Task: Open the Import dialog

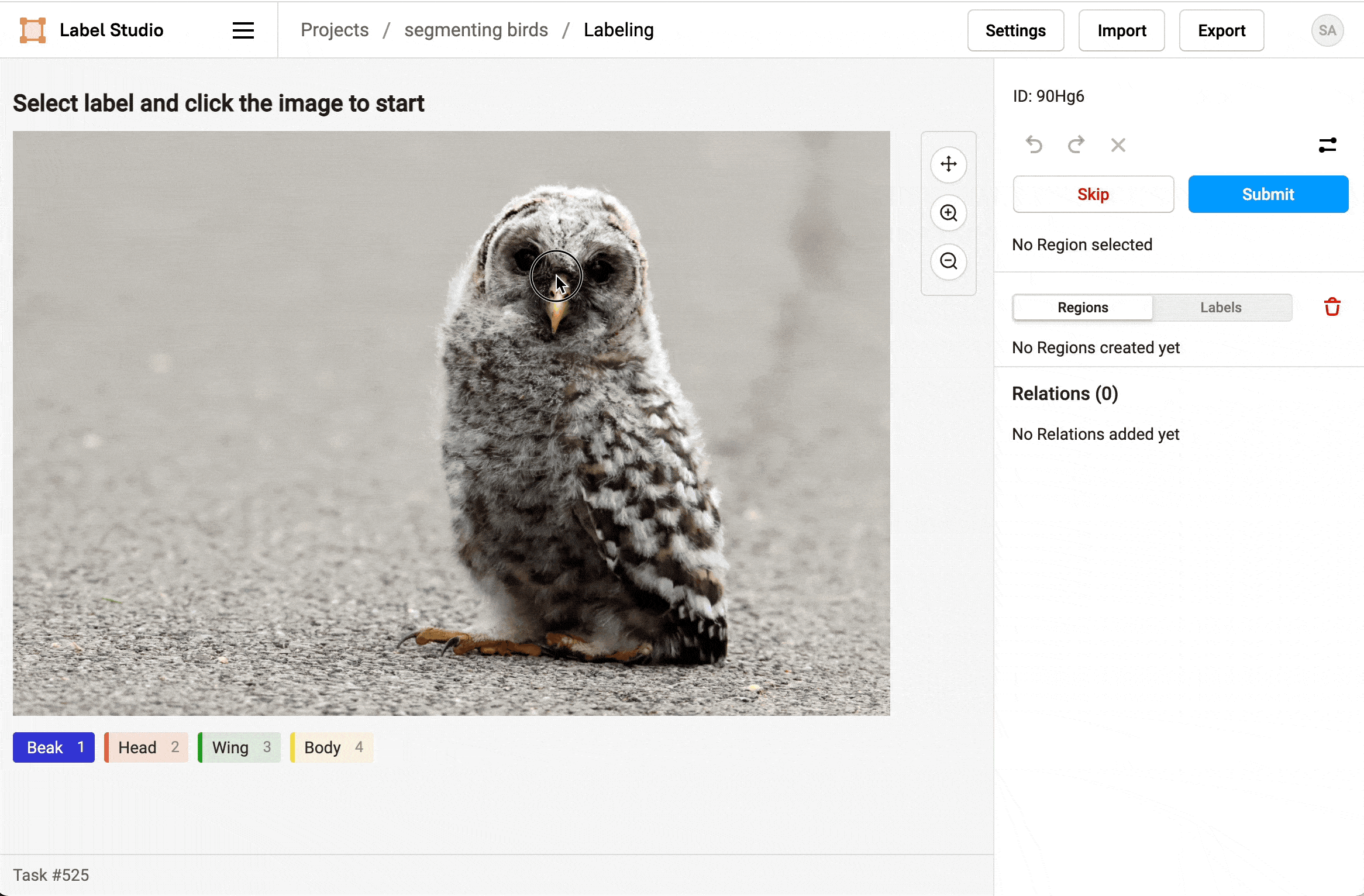Action: tap(1121, 30)
